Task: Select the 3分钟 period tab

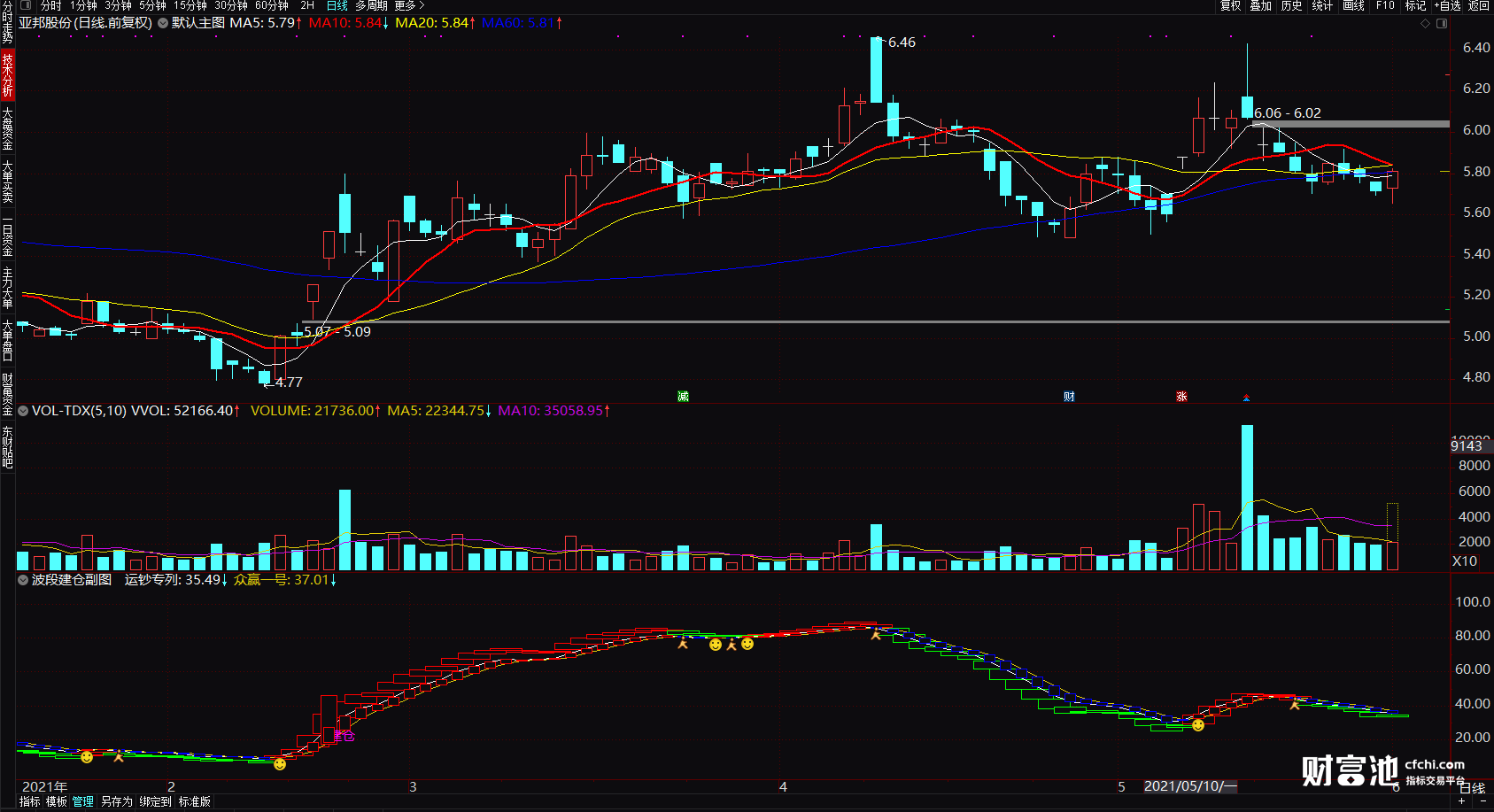Action: 118,5
